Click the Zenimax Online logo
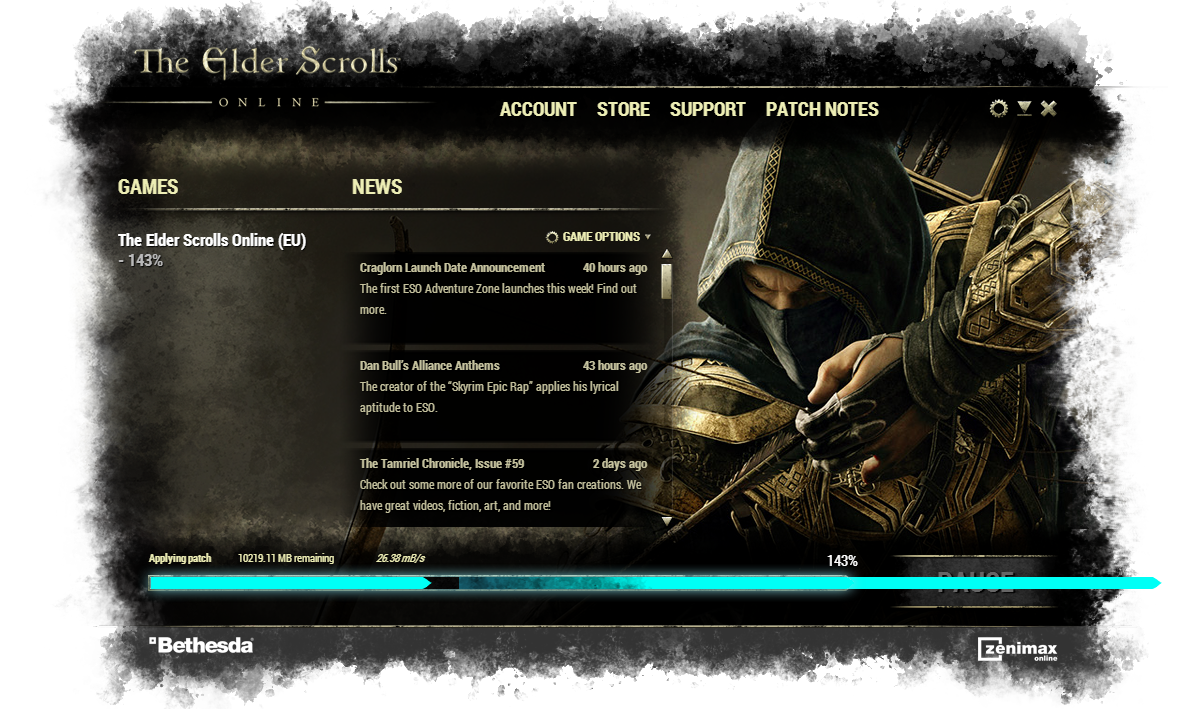Screen dimensions: 1190x709 tap(1018, 649)
